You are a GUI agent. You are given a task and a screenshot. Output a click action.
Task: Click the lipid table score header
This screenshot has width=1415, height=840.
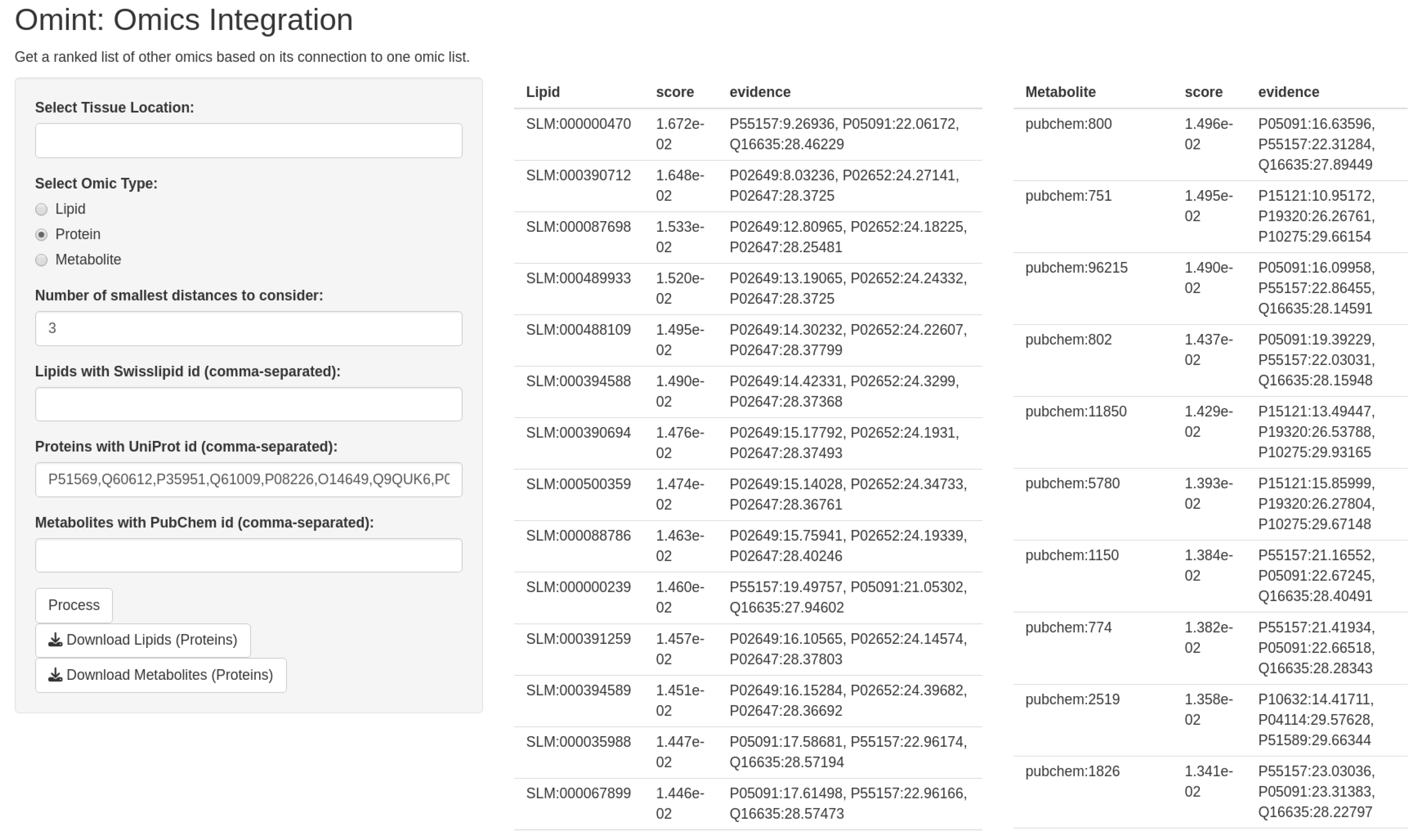pyautogui.click(x=674, y=92)
